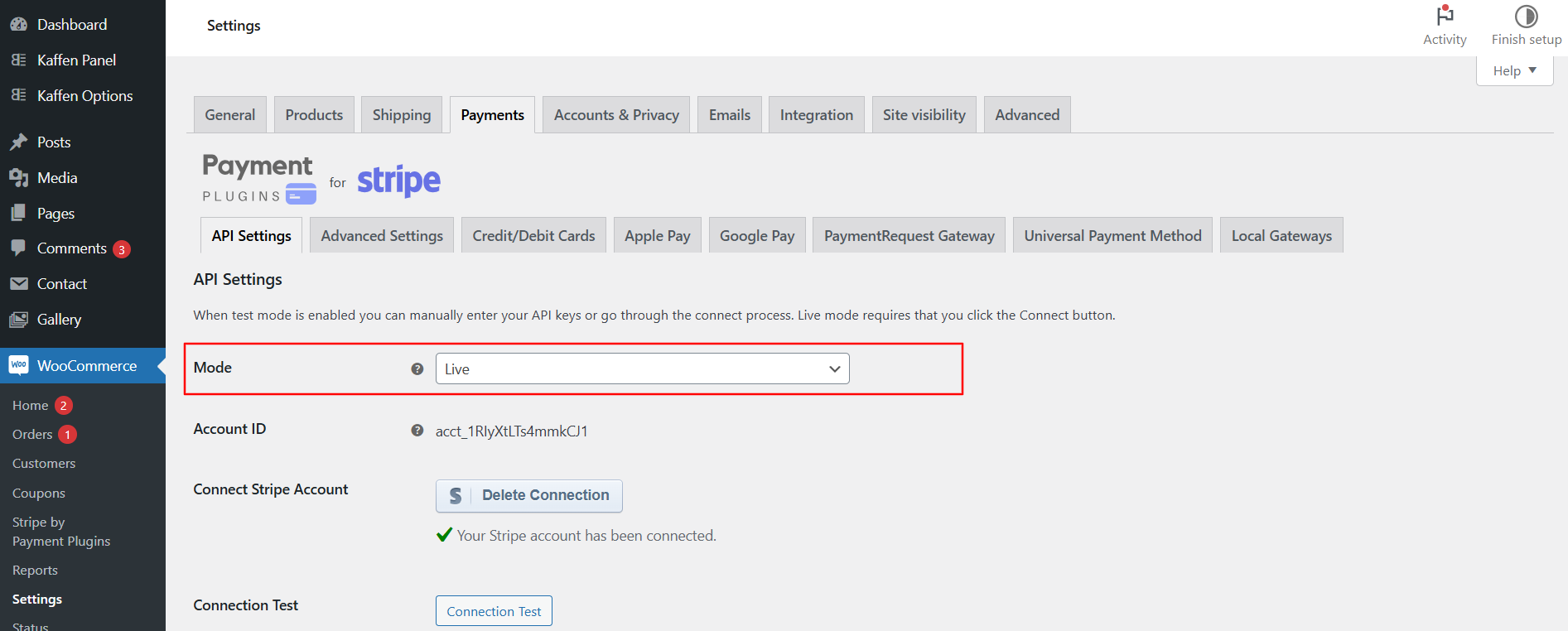Open the Activity flag icon
This screenshot has height=631, width=1568.
(1445, 15)
